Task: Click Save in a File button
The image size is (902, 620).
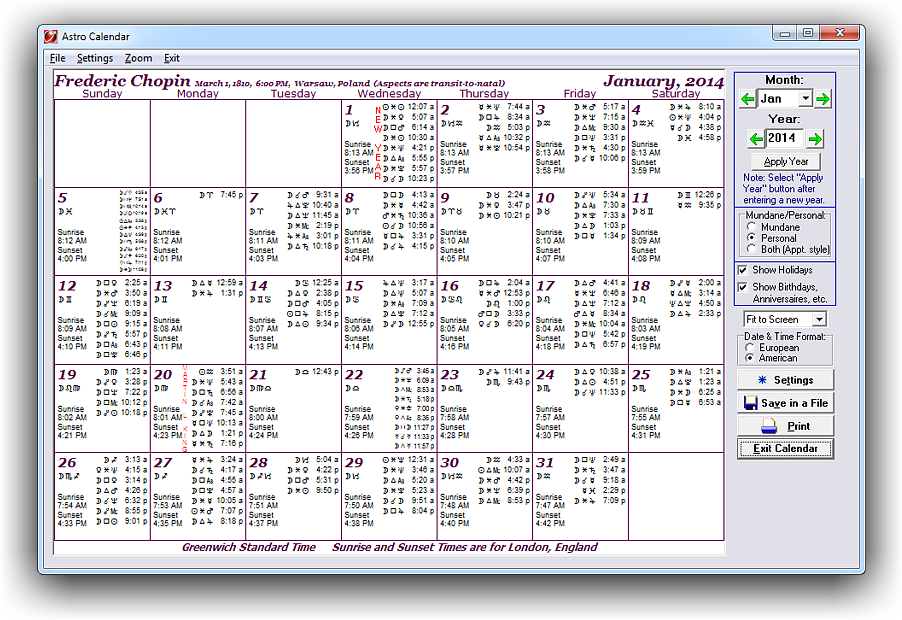Action: [x=785, y=403]
